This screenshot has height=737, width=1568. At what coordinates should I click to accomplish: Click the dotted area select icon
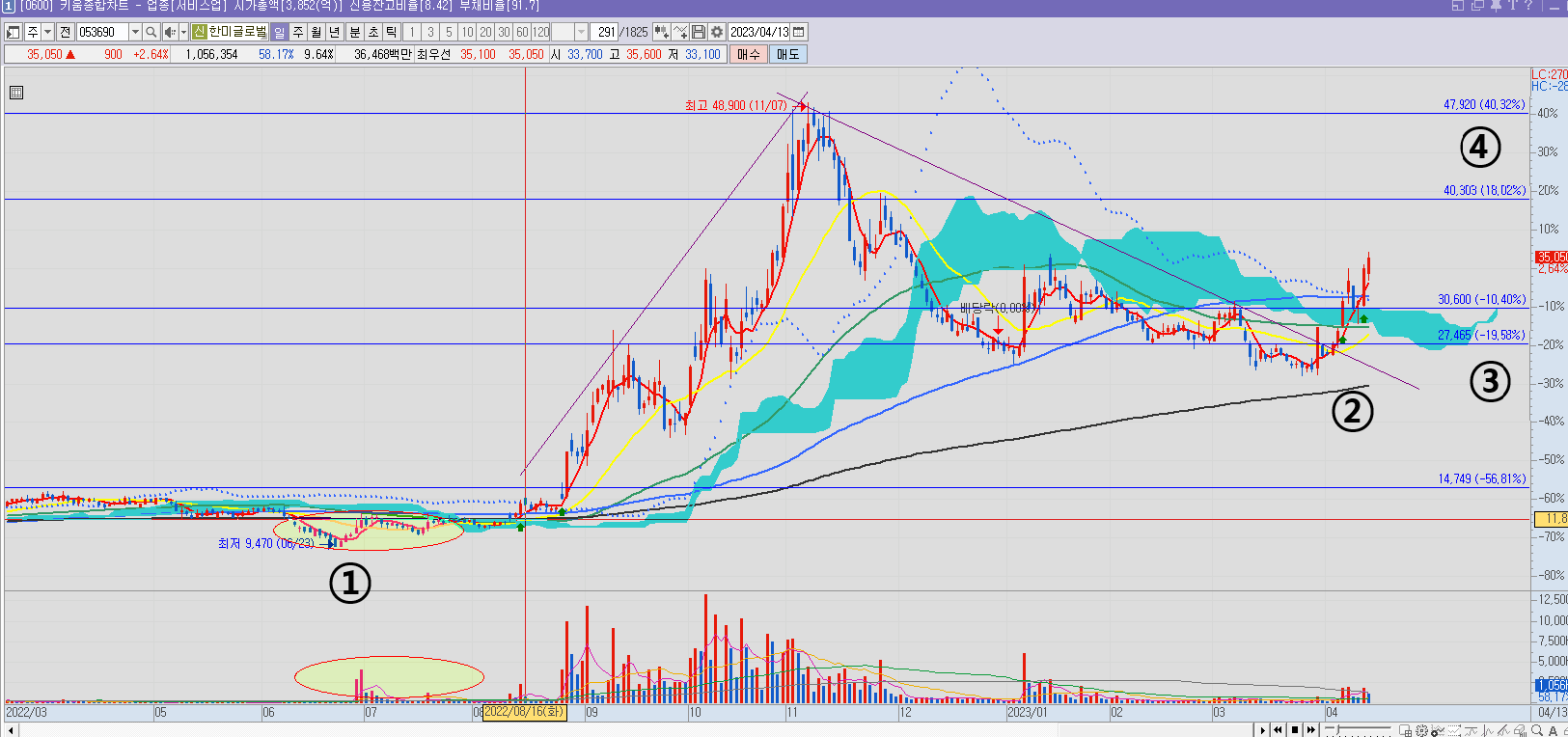pos(1454,730)
